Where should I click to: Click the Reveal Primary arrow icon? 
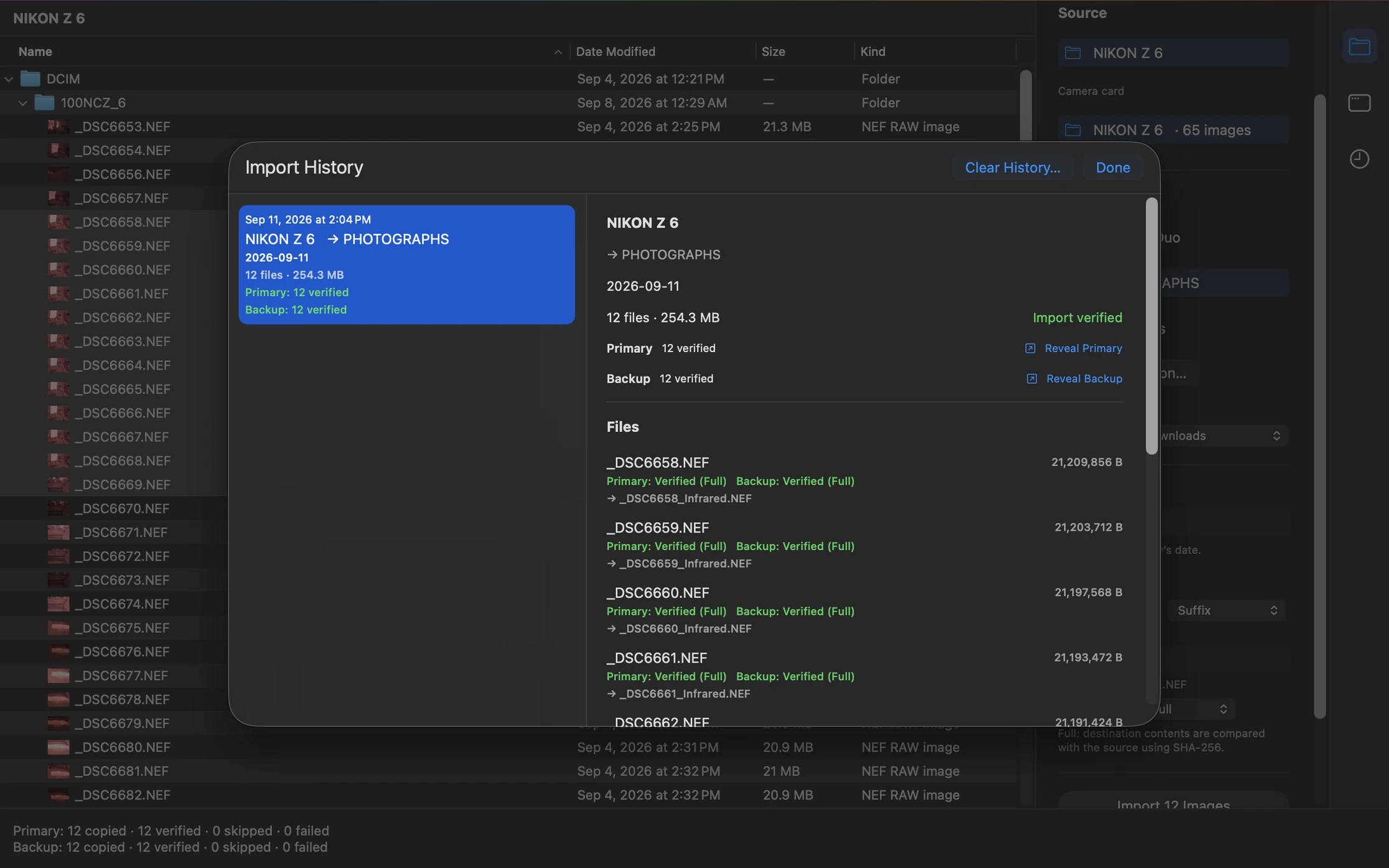tap(1030, 348)
